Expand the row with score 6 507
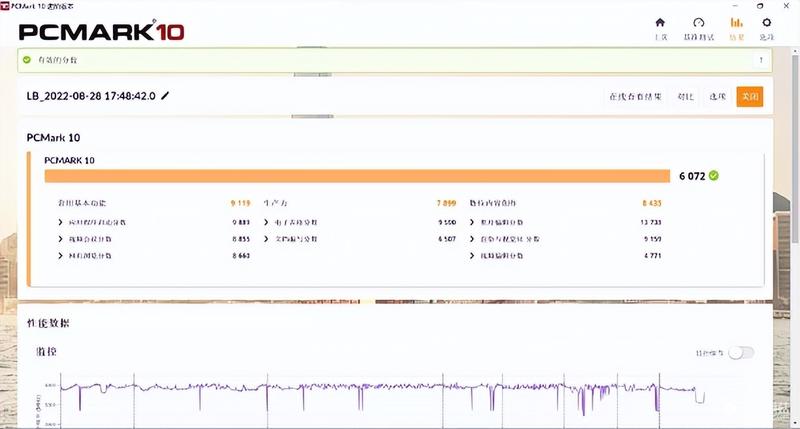The width and height of the screenshot is (800, 429). click(x=266, y=239)
